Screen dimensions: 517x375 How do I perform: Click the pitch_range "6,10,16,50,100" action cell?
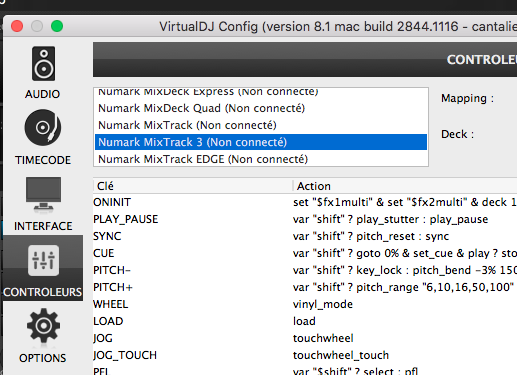coord(405,287)
